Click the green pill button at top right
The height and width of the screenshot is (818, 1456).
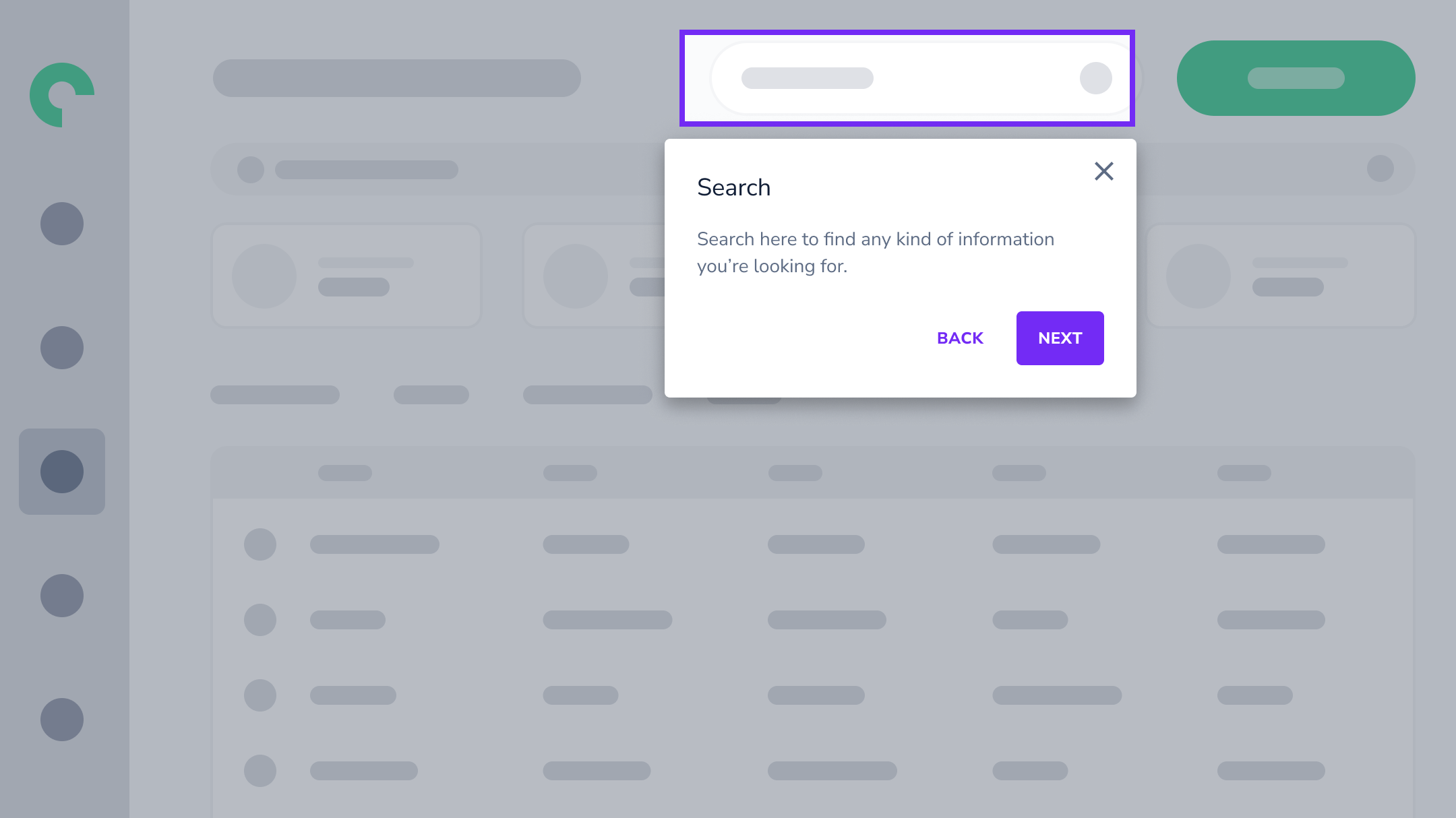point(1296,78)
